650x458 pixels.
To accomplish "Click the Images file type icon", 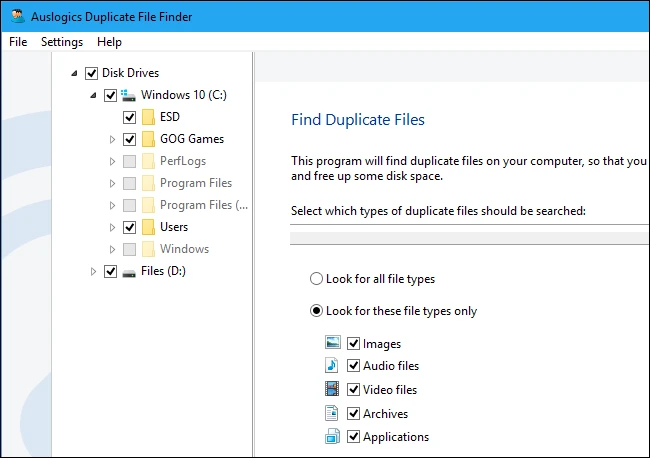I will coord(333,343).
